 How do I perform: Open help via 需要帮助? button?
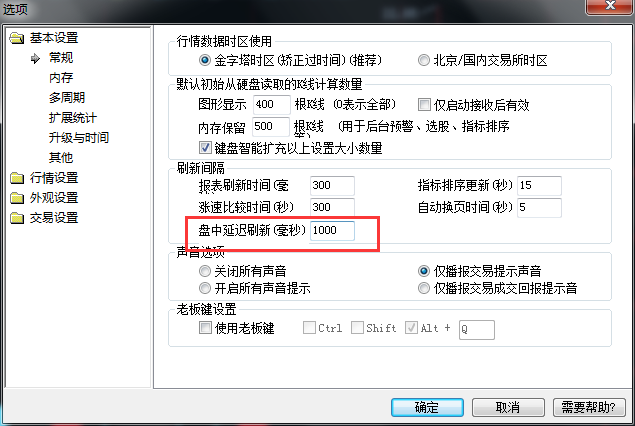[589, 407]
